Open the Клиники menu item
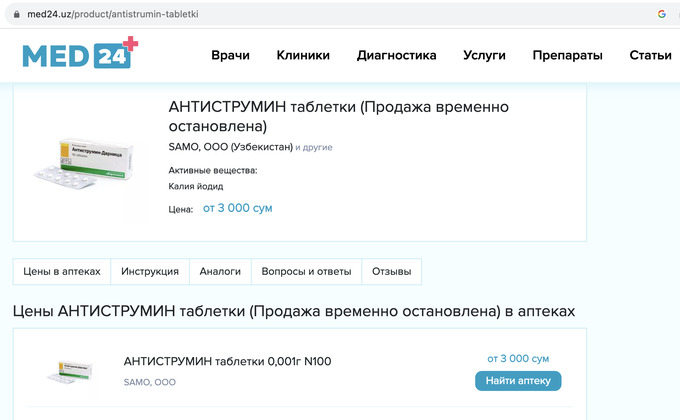The height and width of the screenshot is (420, 680). pyautogui.click(x=303, y=55)
